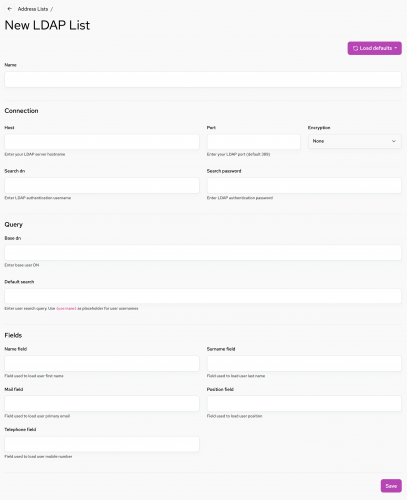Click the Position field input
This screenshot has width=407, height=500.
point(304,404)
